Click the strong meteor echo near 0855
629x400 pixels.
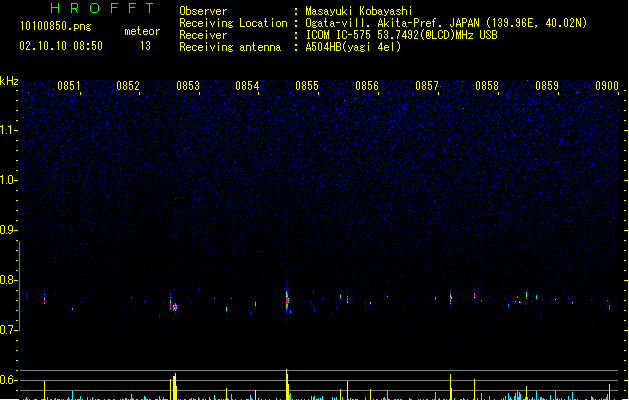click(287, 300)
